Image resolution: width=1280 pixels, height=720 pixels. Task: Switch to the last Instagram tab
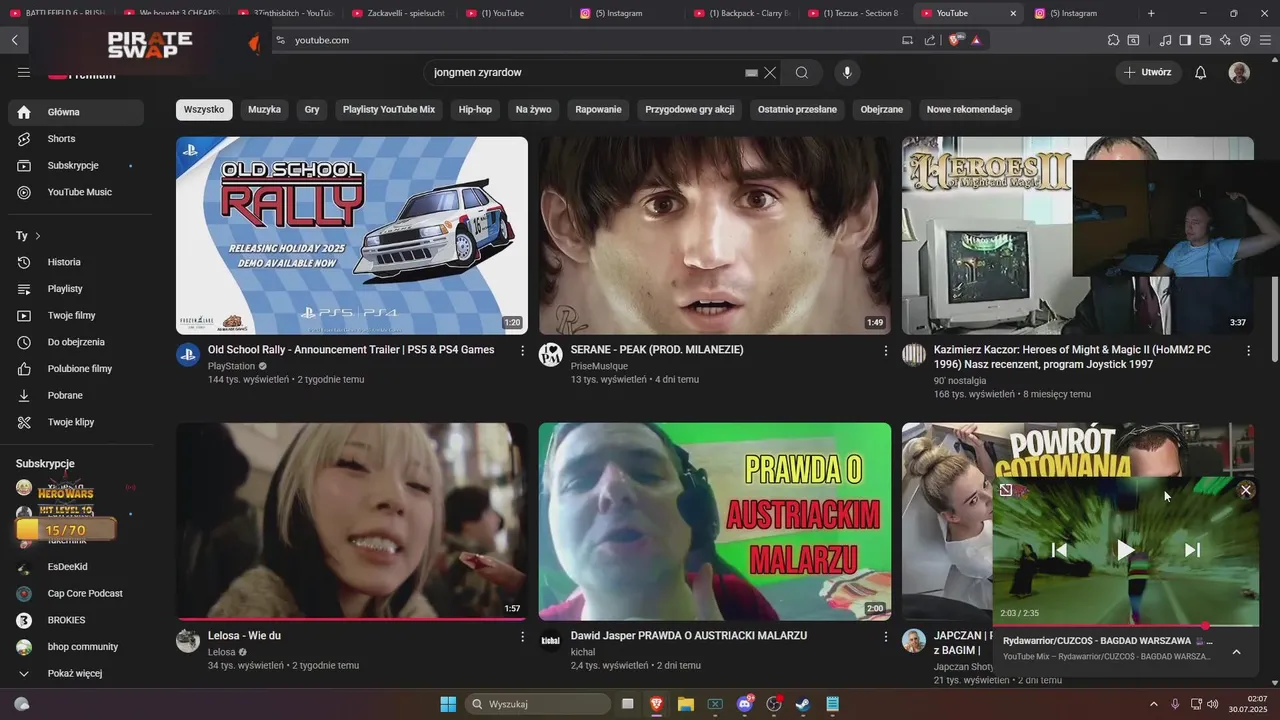coord(1080,13)
